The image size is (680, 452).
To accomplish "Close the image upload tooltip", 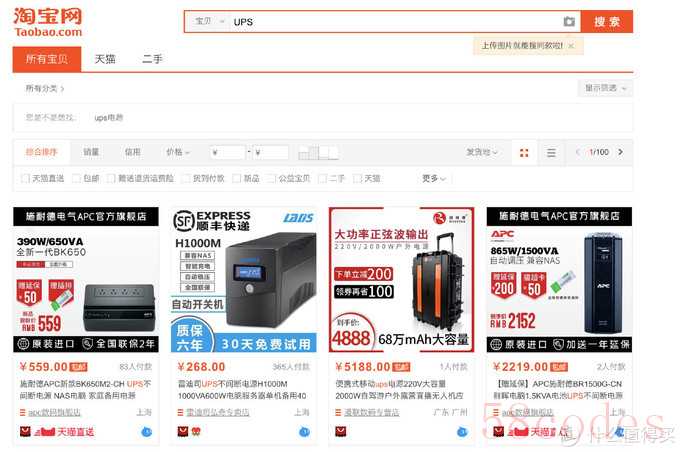I will 571,46.
